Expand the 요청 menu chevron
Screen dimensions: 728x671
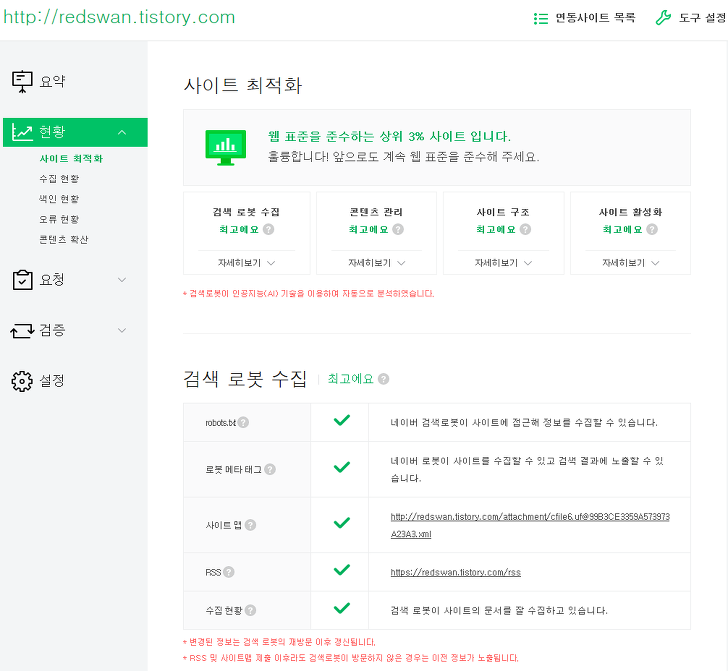(122, 280)
